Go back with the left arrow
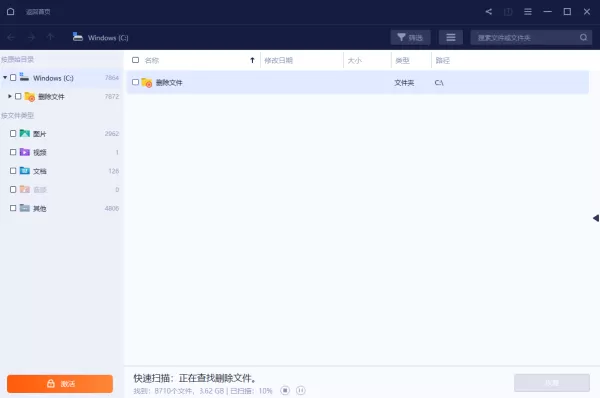The height and width of the screenshot is (398, 600). click(x=11, y=37)
